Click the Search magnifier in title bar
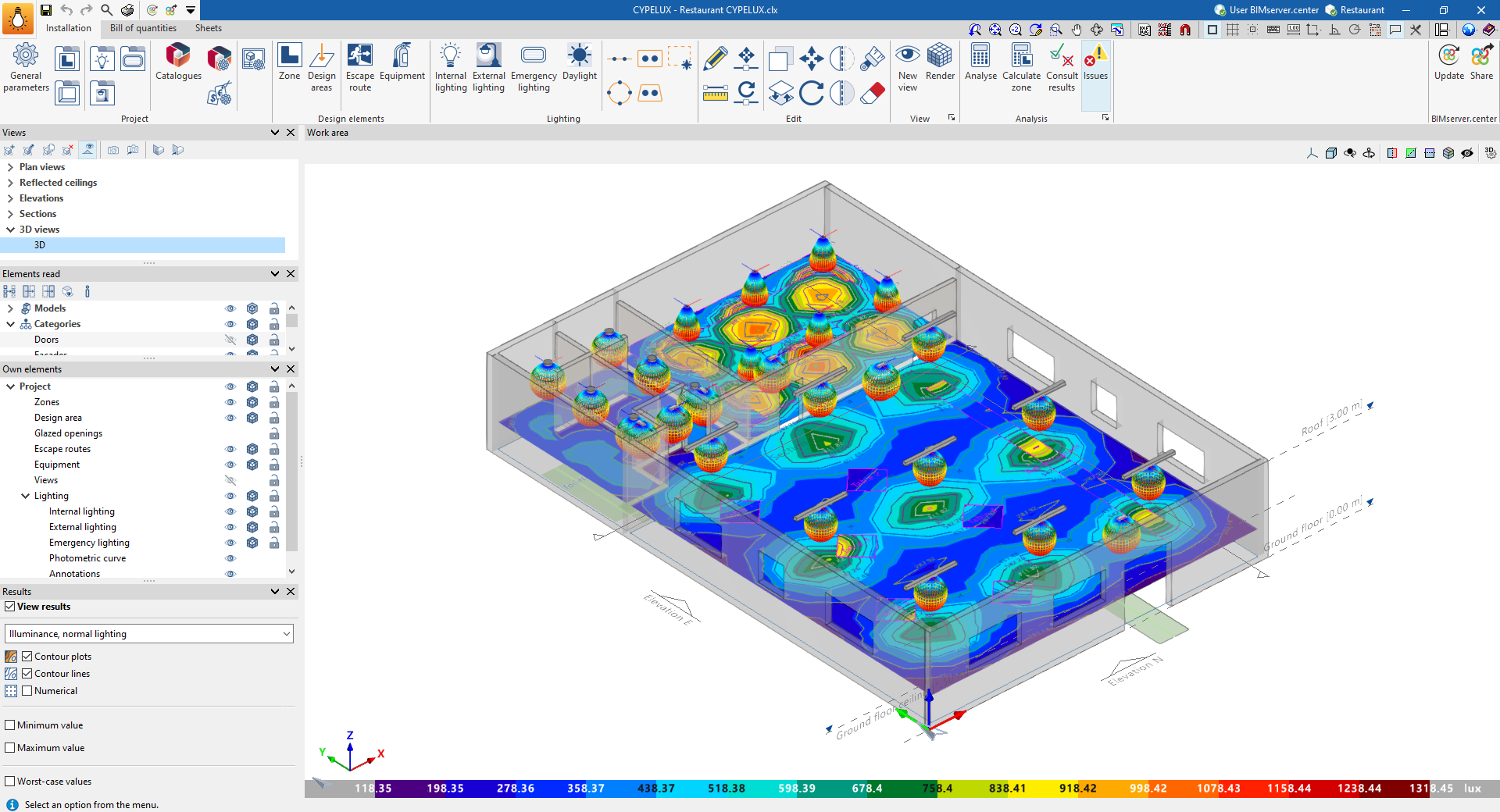 pyautogui.click(x=107, y=10)
